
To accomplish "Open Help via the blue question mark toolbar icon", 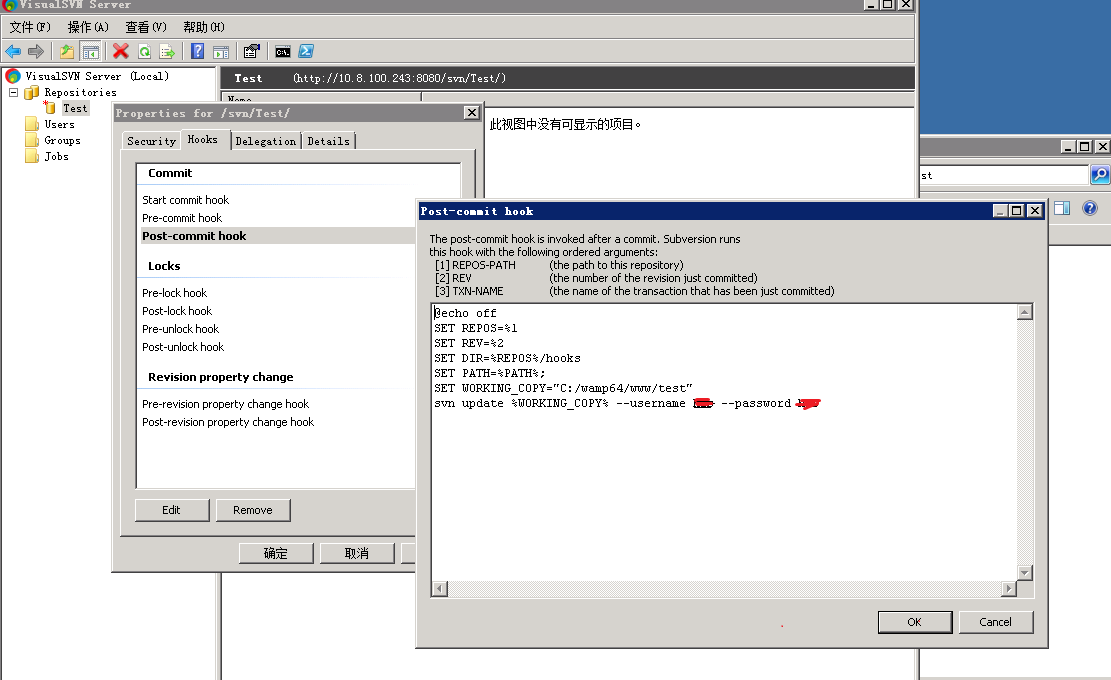I will coord(198,51).
